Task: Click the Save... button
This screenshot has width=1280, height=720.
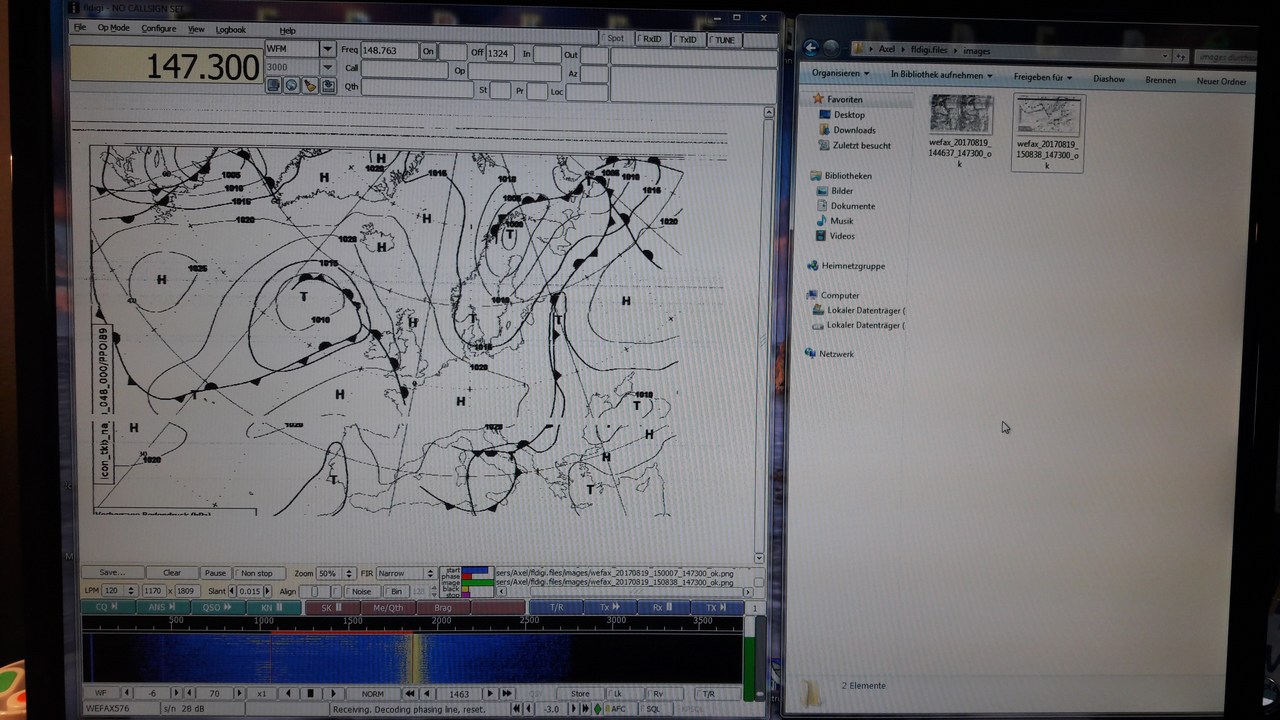Action: click(x=112, y=573)
